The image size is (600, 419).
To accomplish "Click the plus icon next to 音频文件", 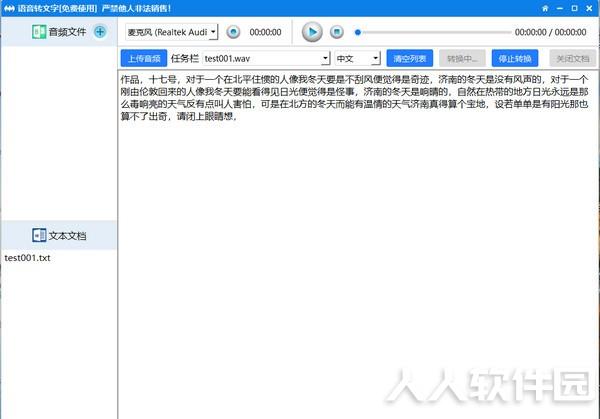I will point(100,32).
